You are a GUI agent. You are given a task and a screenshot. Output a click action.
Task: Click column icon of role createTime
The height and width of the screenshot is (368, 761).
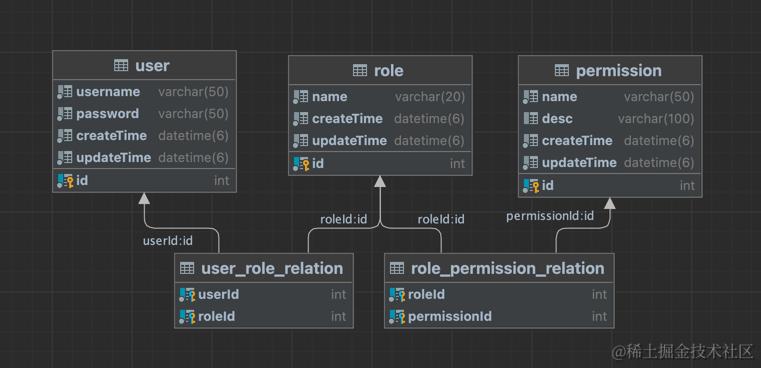click(300, 118)
